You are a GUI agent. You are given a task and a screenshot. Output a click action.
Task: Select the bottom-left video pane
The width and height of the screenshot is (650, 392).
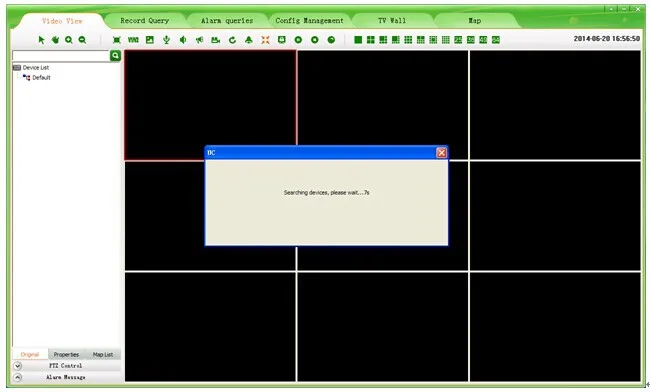click(210, 327)
